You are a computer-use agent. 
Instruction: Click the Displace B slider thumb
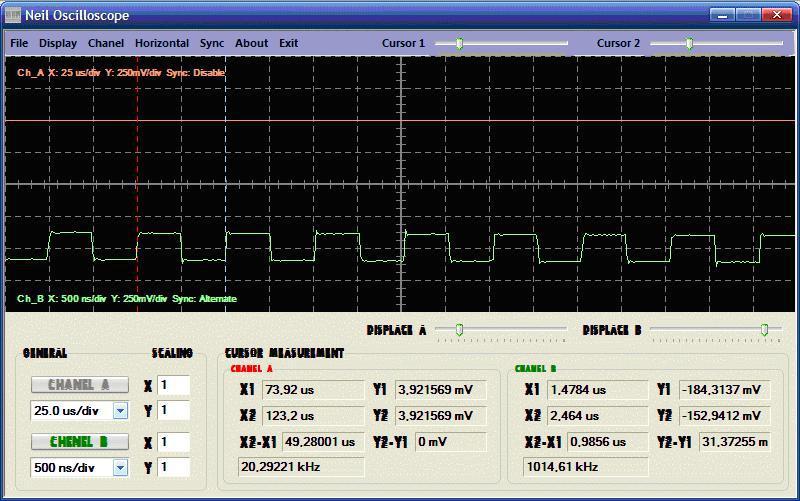(764, 330)
